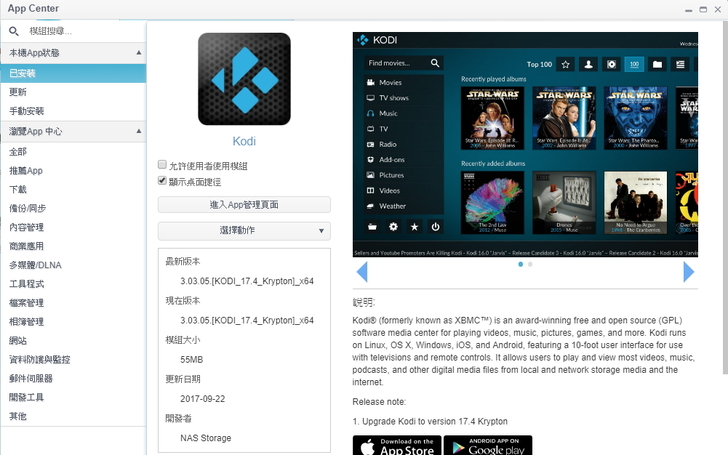728x455 pixels.
Task: Show the next screenshot with right arrow
Action: [689, 272]
